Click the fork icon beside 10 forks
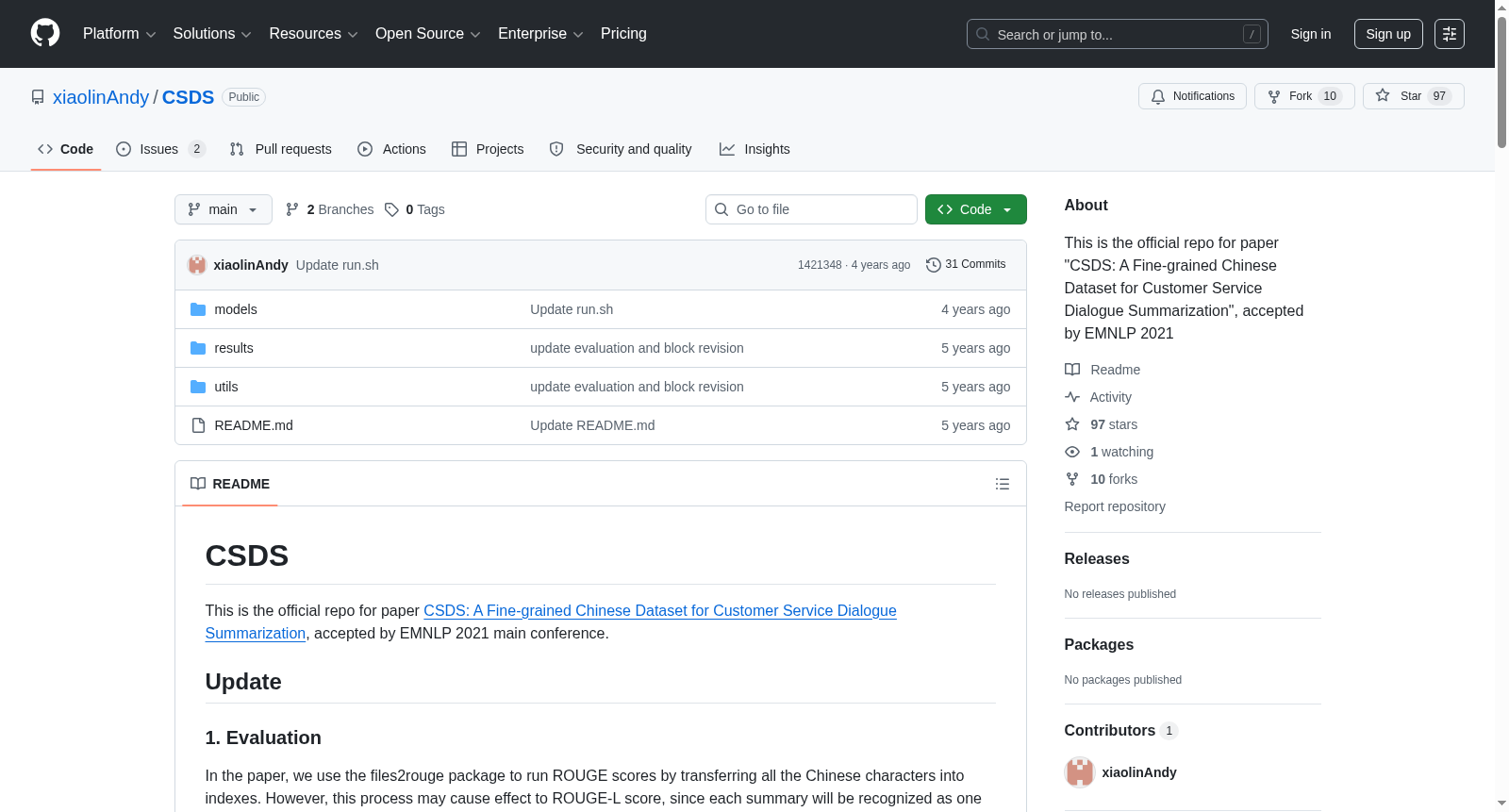This screenshot has width=1509, height=812. pyautogui.click(x=1072, y=479)
